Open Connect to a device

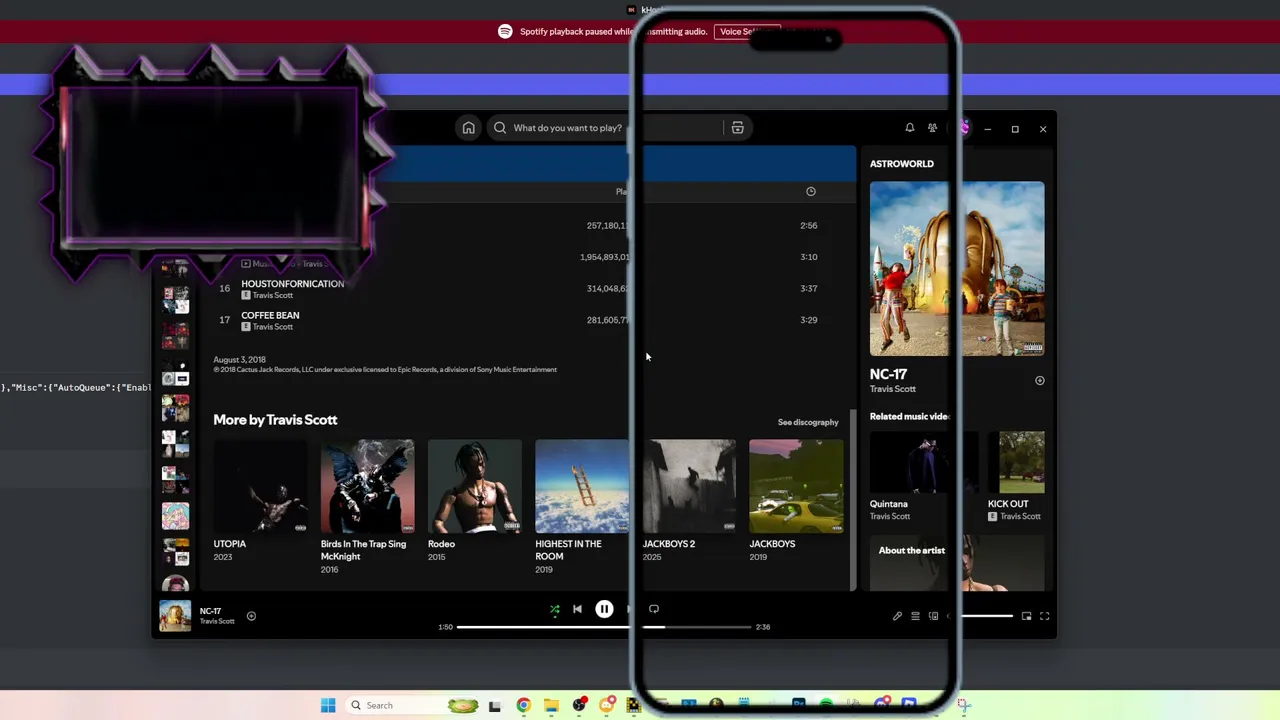point(933,616)
